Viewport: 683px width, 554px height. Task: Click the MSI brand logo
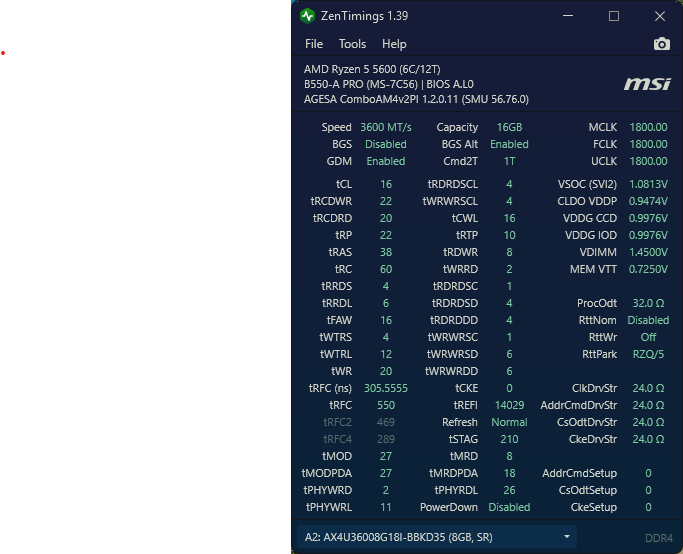pyautogui.click(x=647, y=84)
